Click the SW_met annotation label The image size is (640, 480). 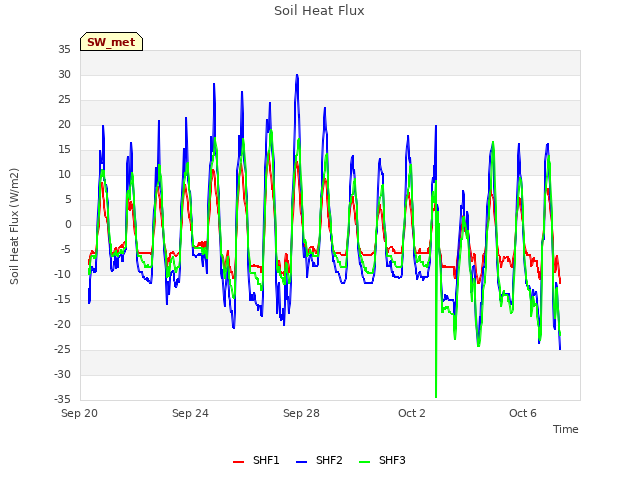click(x=111, y=42)
